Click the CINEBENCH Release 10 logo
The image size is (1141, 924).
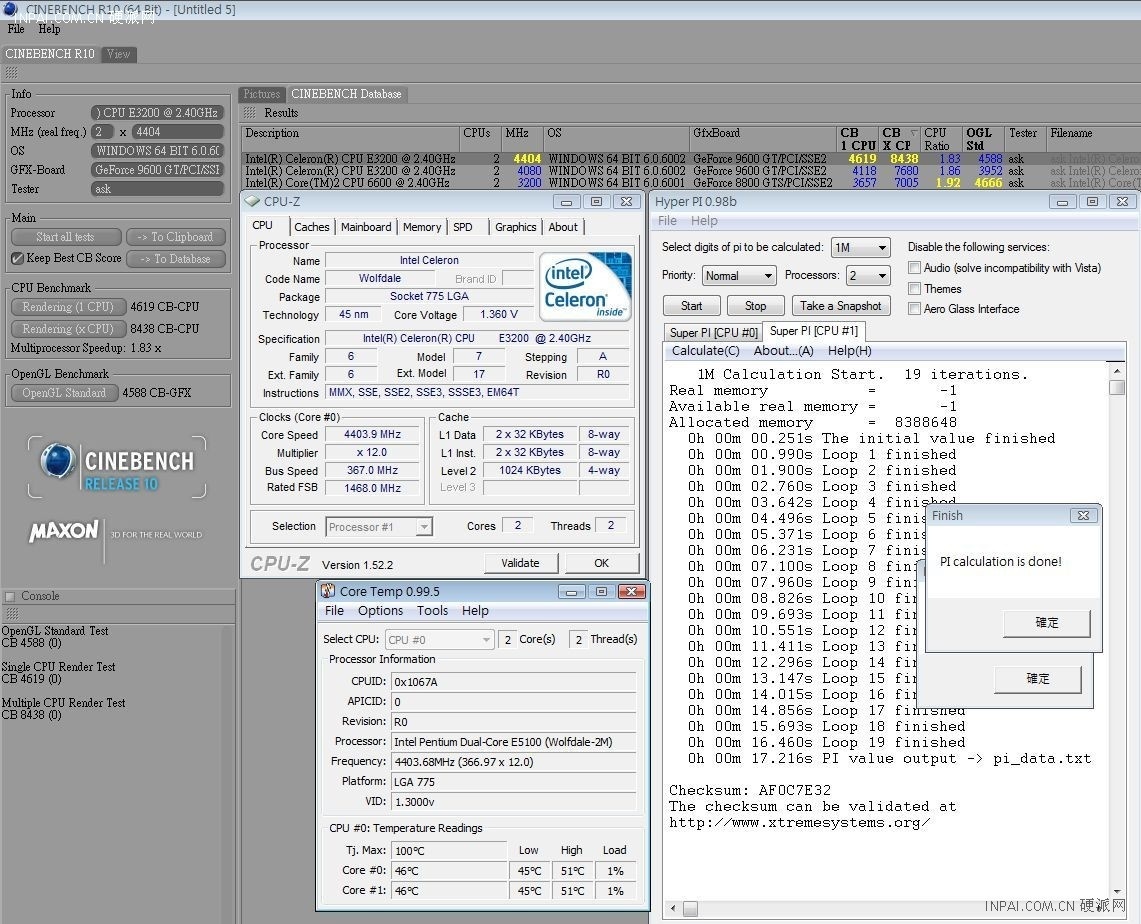tap(116, 468)
